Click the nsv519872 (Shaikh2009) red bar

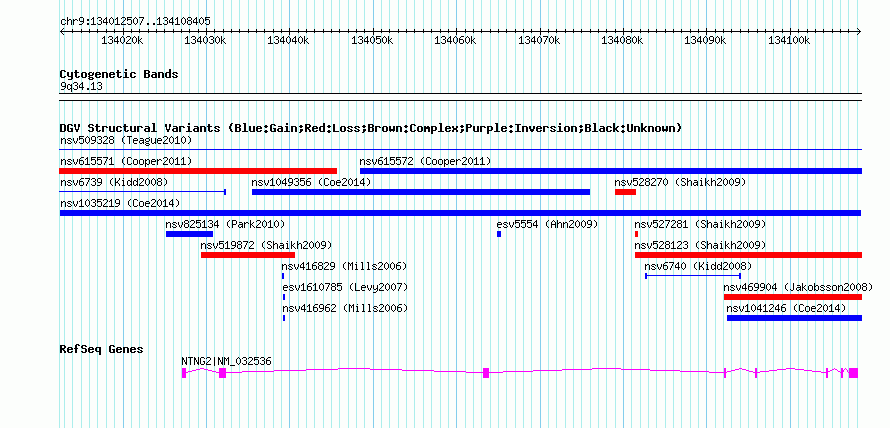click(x=247, y=255)
